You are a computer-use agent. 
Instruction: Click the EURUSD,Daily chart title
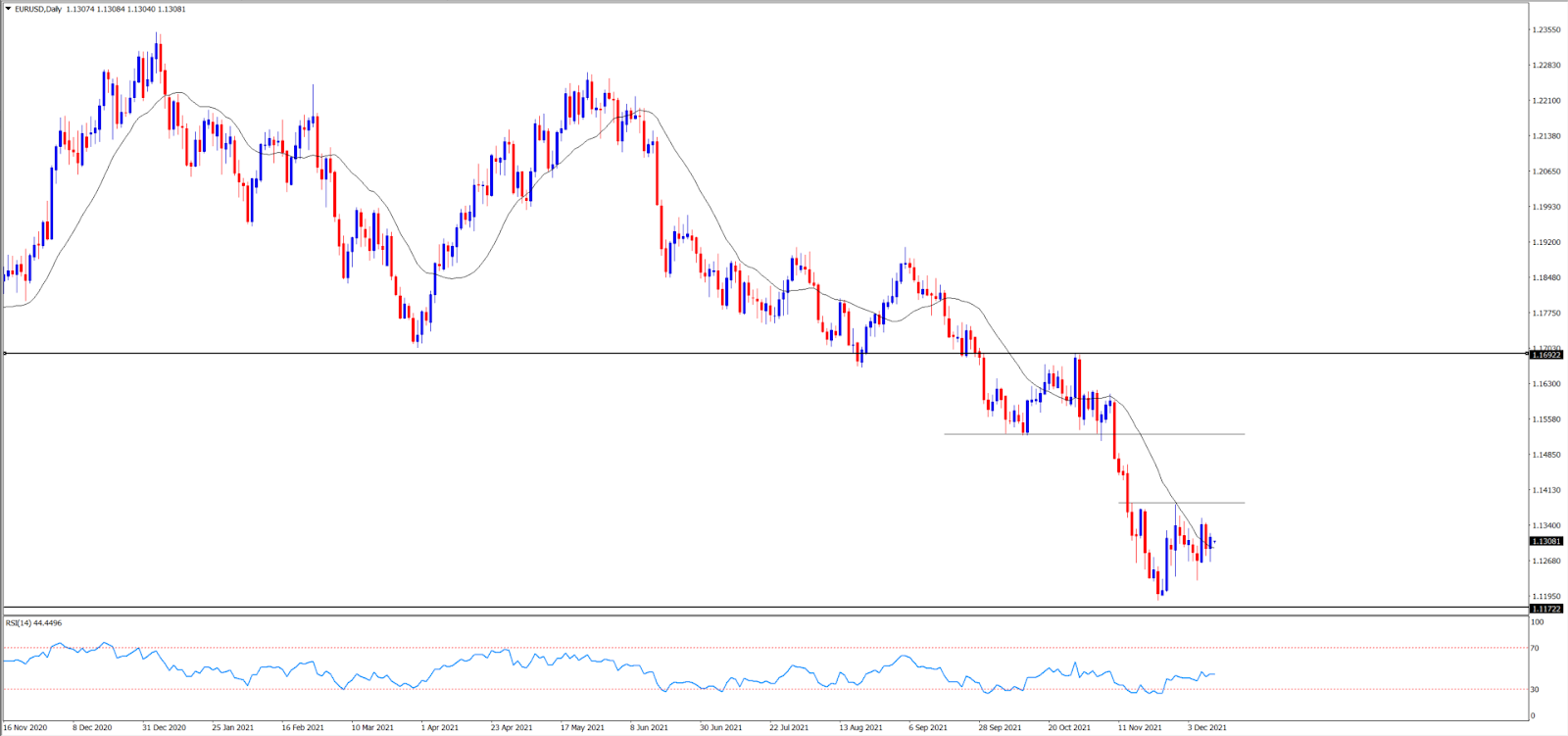click(x=38, y=9)
